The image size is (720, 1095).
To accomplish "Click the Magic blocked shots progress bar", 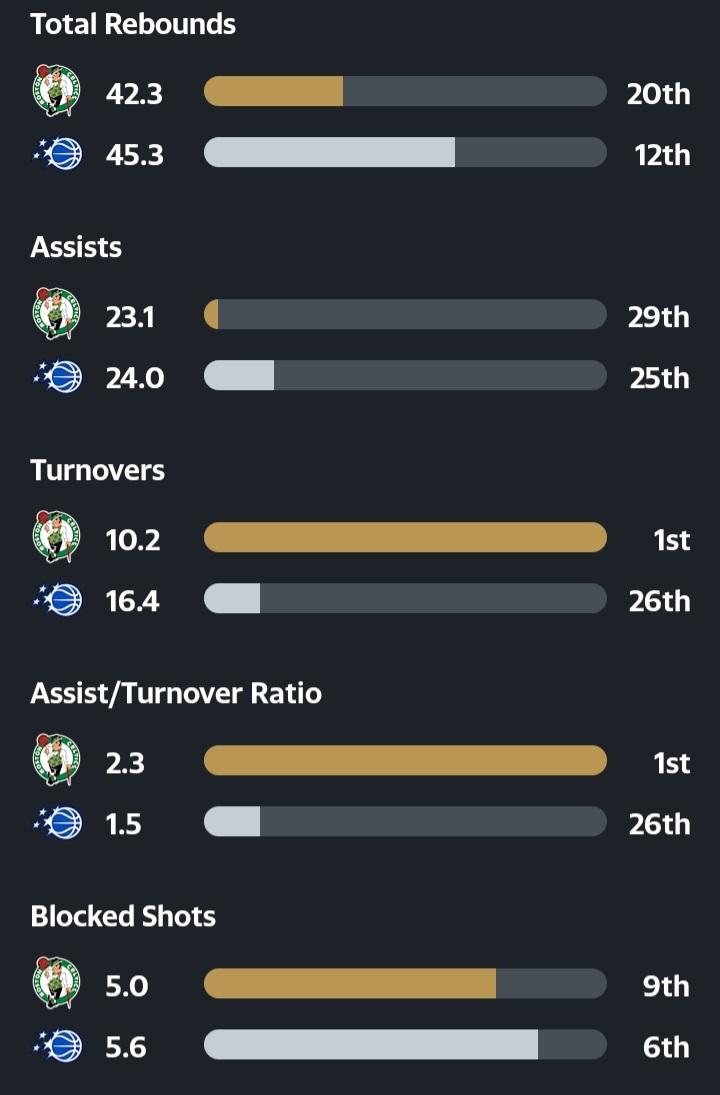I will tap(405, 1045).
